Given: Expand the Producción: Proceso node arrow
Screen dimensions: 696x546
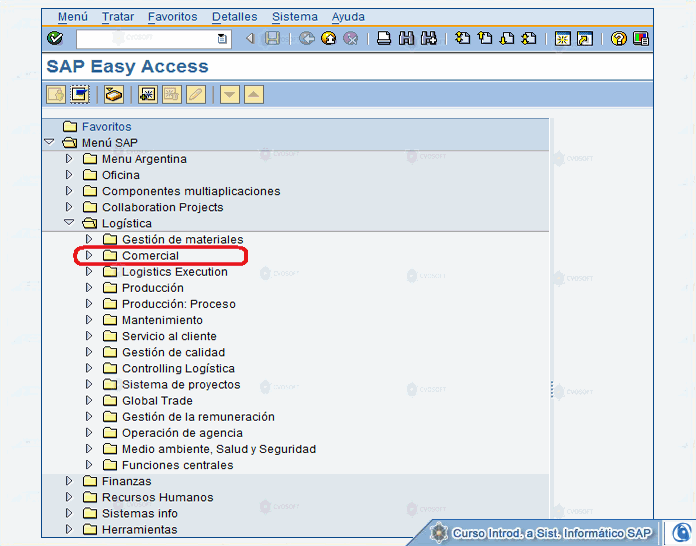Looking at the screenshot, I should (x=89, y=304).
